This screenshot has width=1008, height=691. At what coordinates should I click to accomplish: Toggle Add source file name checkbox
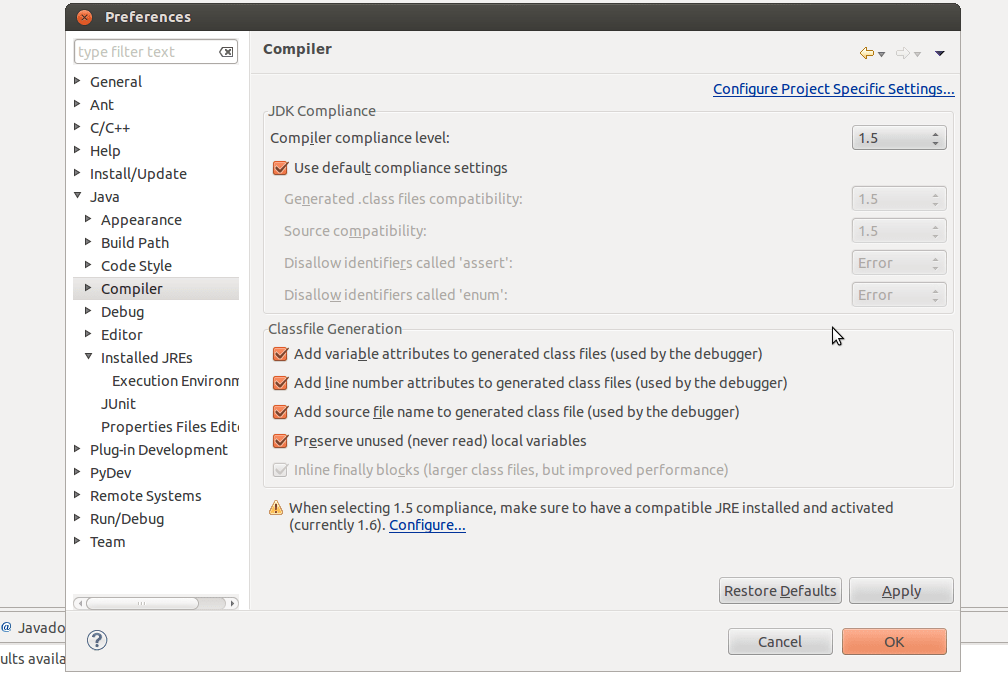coord(280,412)
